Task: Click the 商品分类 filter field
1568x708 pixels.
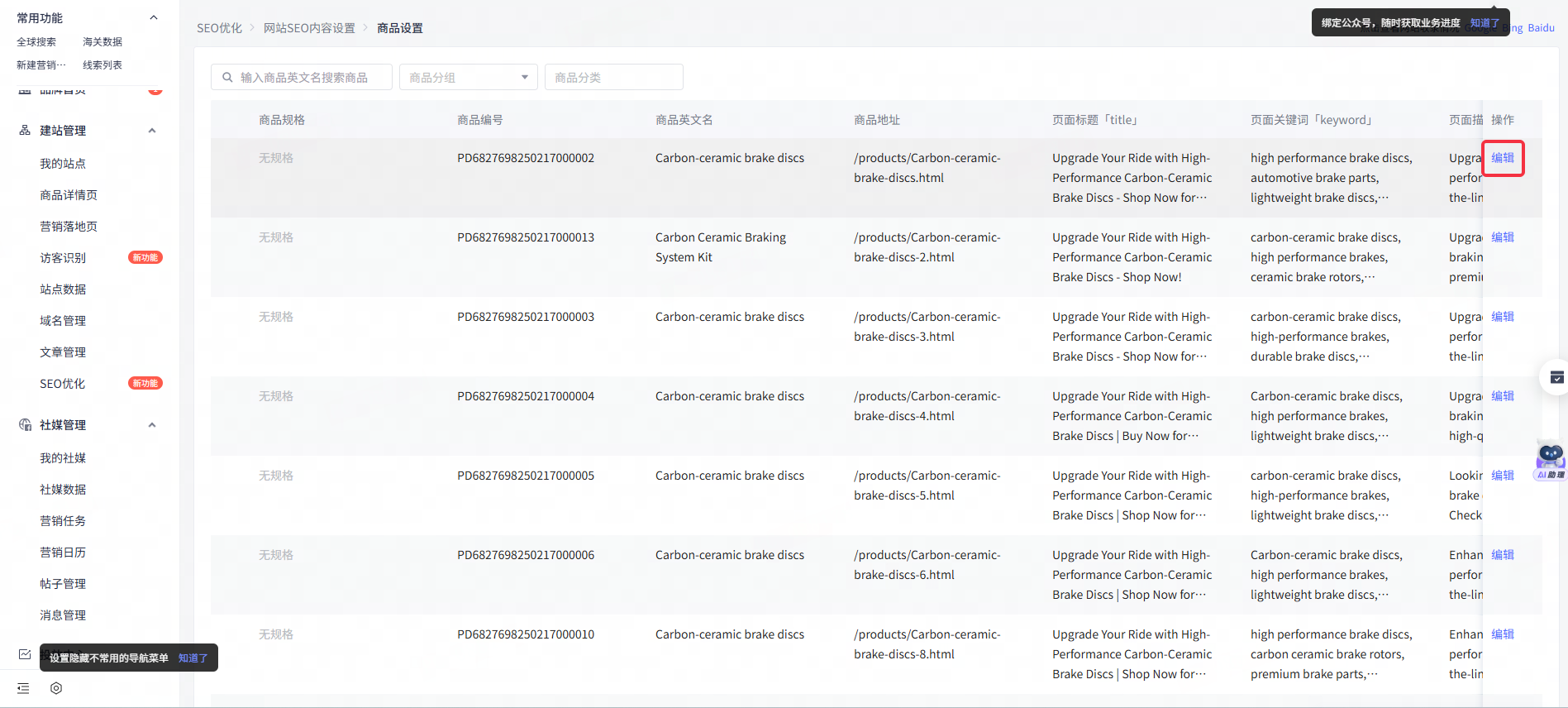Action: click(x=613, y=78)
